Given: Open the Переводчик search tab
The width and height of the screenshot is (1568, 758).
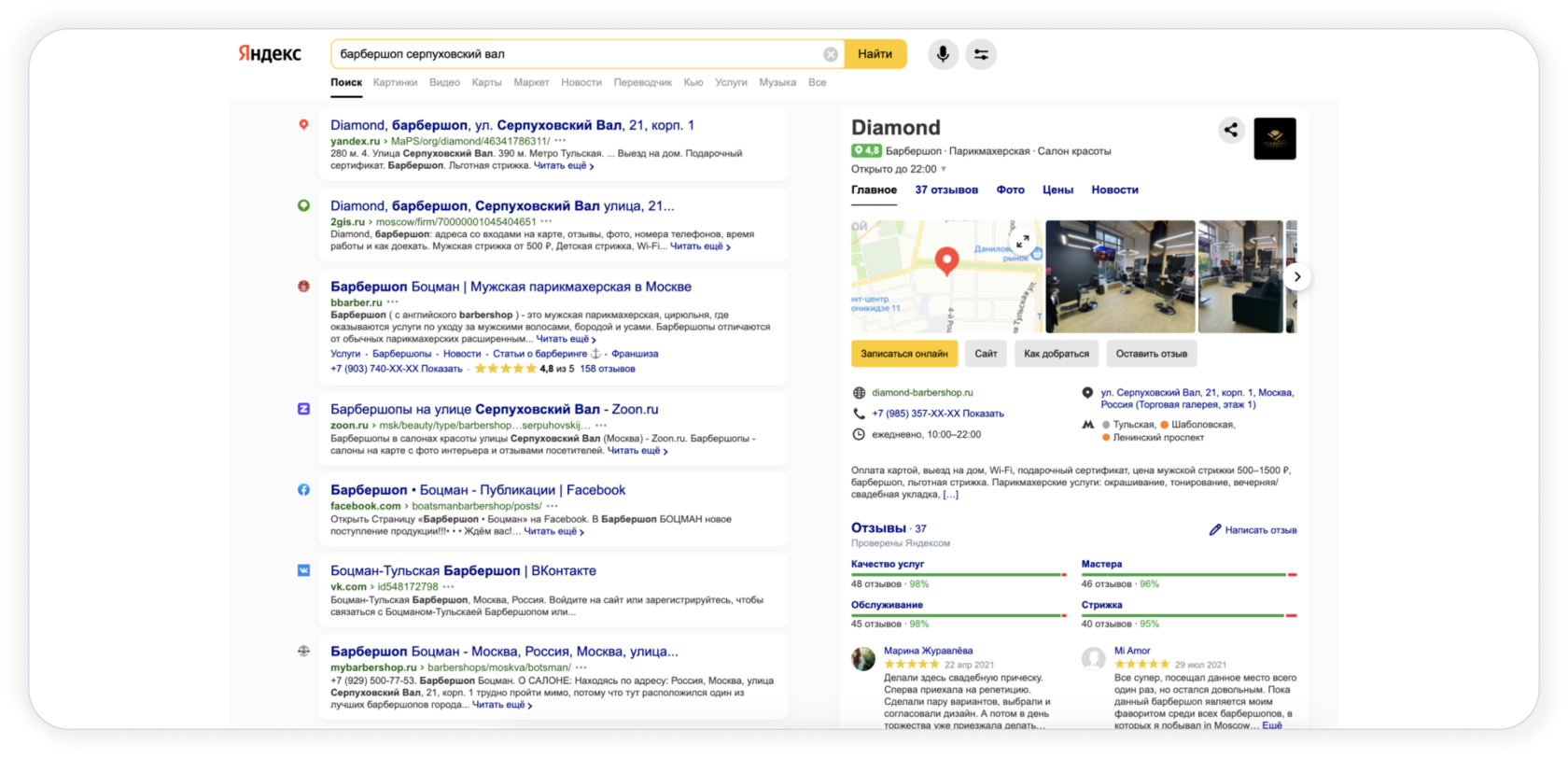Looking at the screenshot, I should [642, 82].
